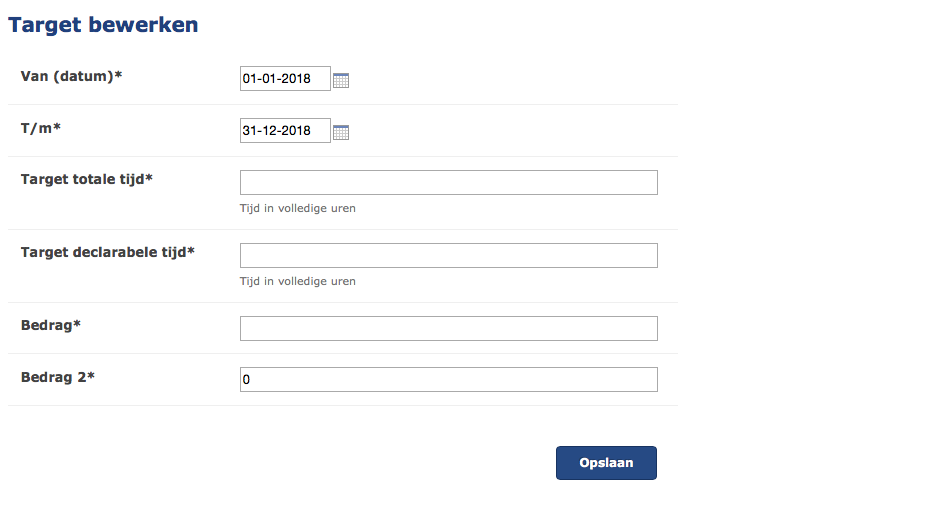Click the "Van (datum)*" label
Image resolution: width=931 pixels, height=512 pixels.
pos(71,76)
